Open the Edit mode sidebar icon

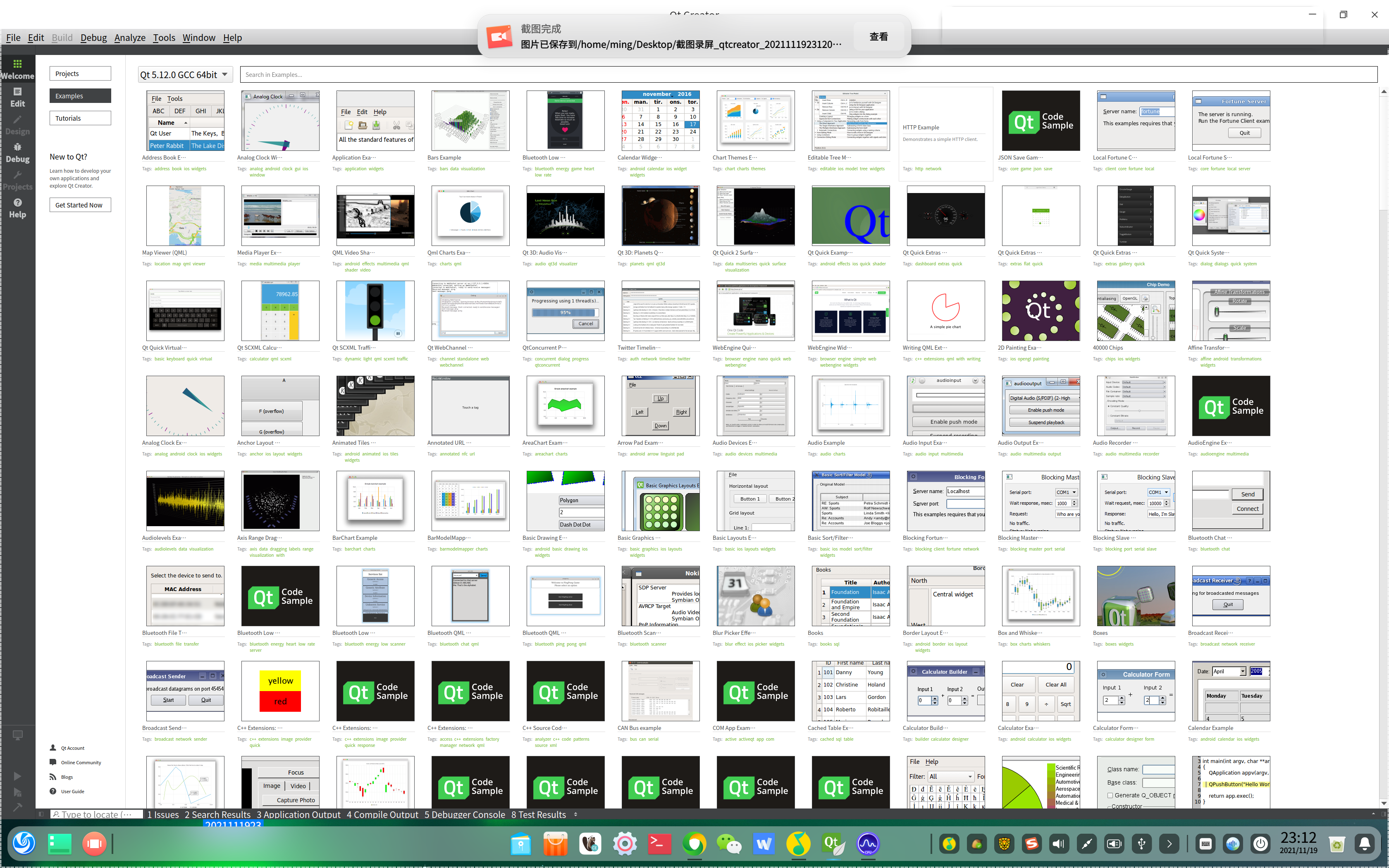click(x=17, y=97)
